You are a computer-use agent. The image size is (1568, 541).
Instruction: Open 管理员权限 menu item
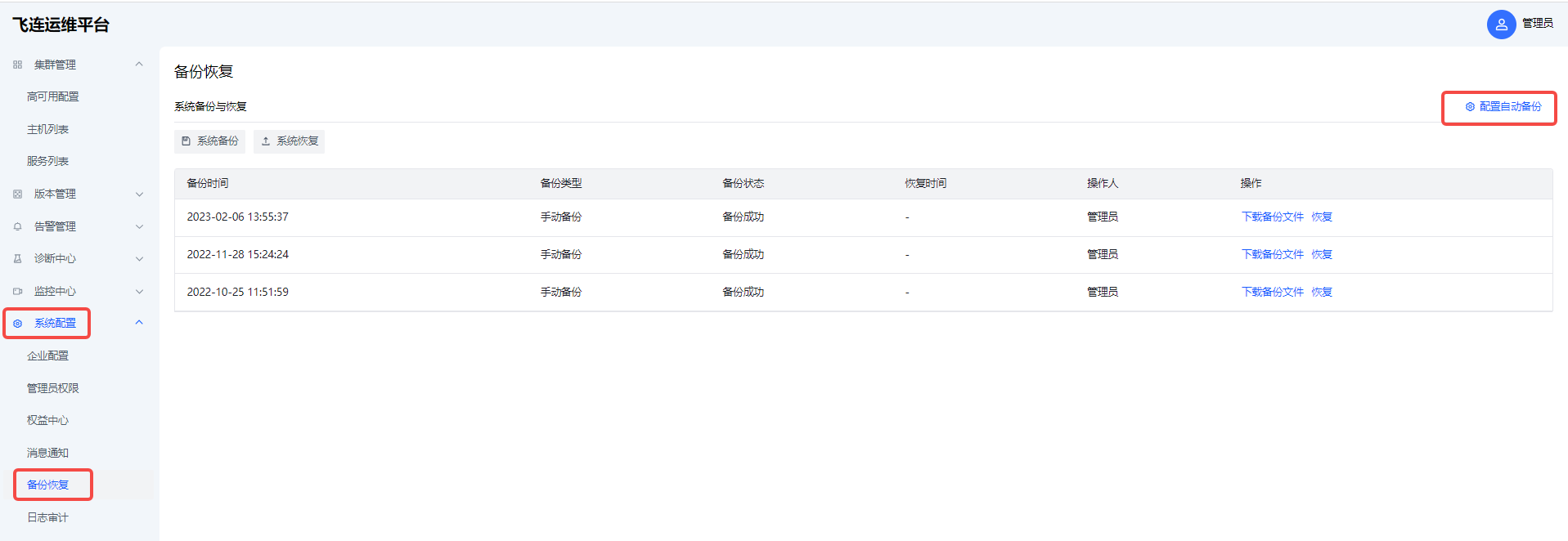tap(53, 388)
